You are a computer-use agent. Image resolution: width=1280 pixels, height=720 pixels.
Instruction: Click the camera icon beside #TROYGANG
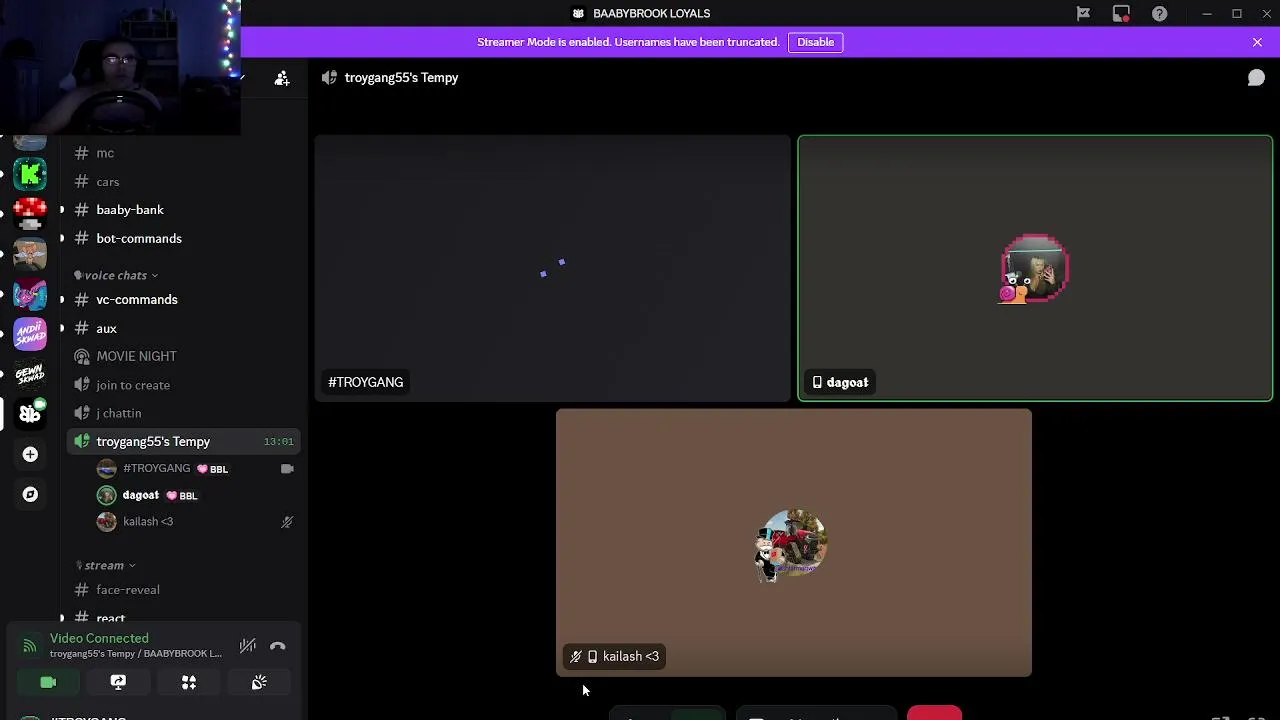(287, 468)
